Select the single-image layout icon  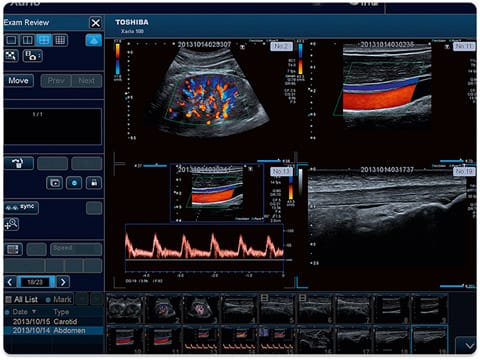[12, 40]
